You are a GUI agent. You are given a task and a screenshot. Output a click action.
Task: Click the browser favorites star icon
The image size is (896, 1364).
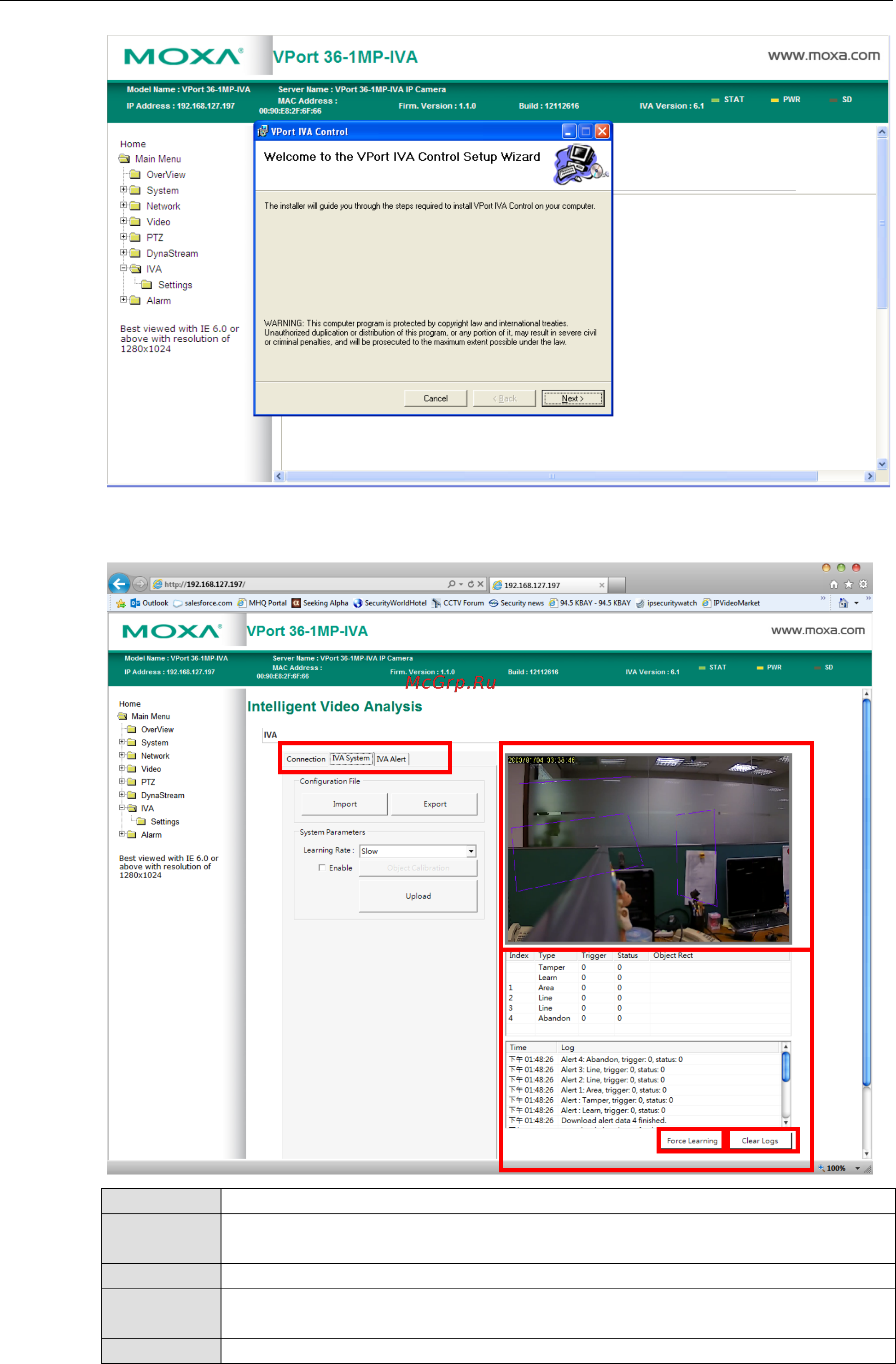[849, 585]
